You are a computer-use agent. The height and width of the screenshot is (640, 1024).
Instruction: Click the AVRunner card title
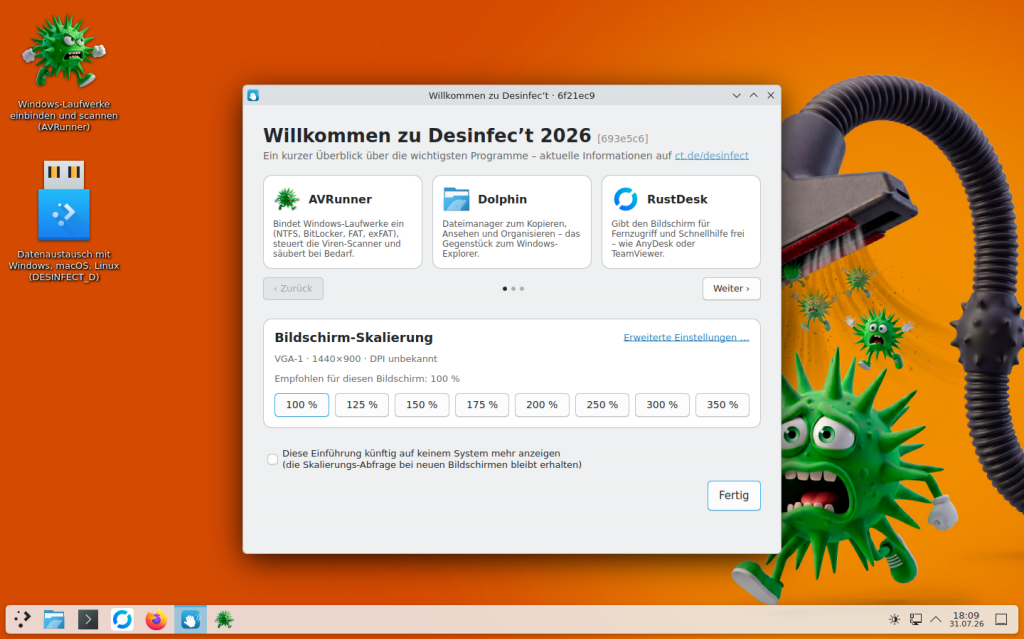(x=340, y=199)
